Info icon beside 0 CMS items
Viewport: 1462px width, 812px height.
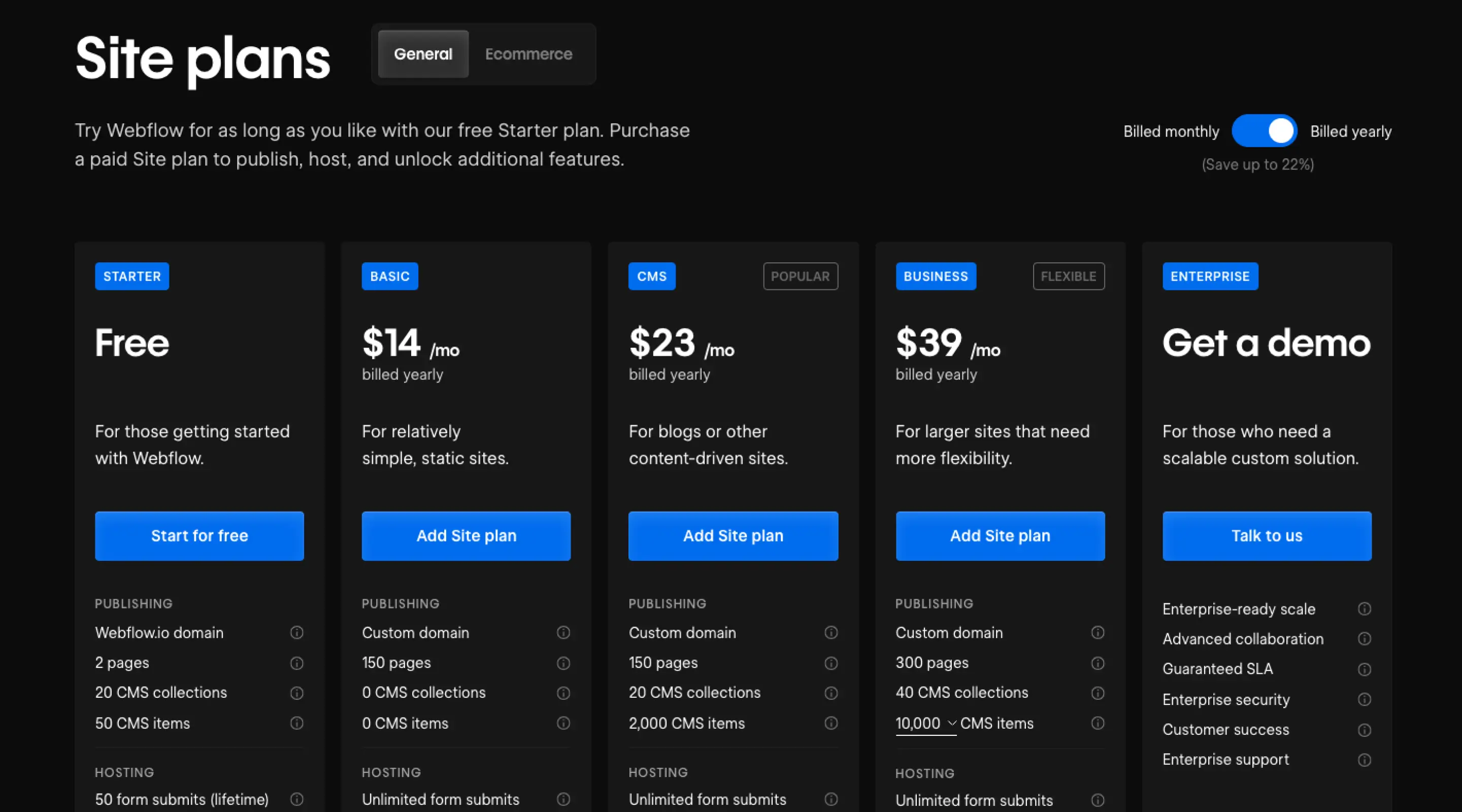tap(563, 723)
